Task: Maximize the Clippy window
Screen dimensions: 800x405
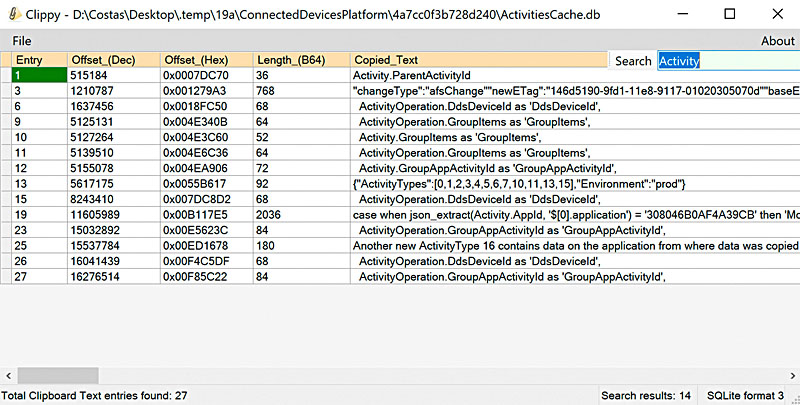Action: click(x=731, y=16)
